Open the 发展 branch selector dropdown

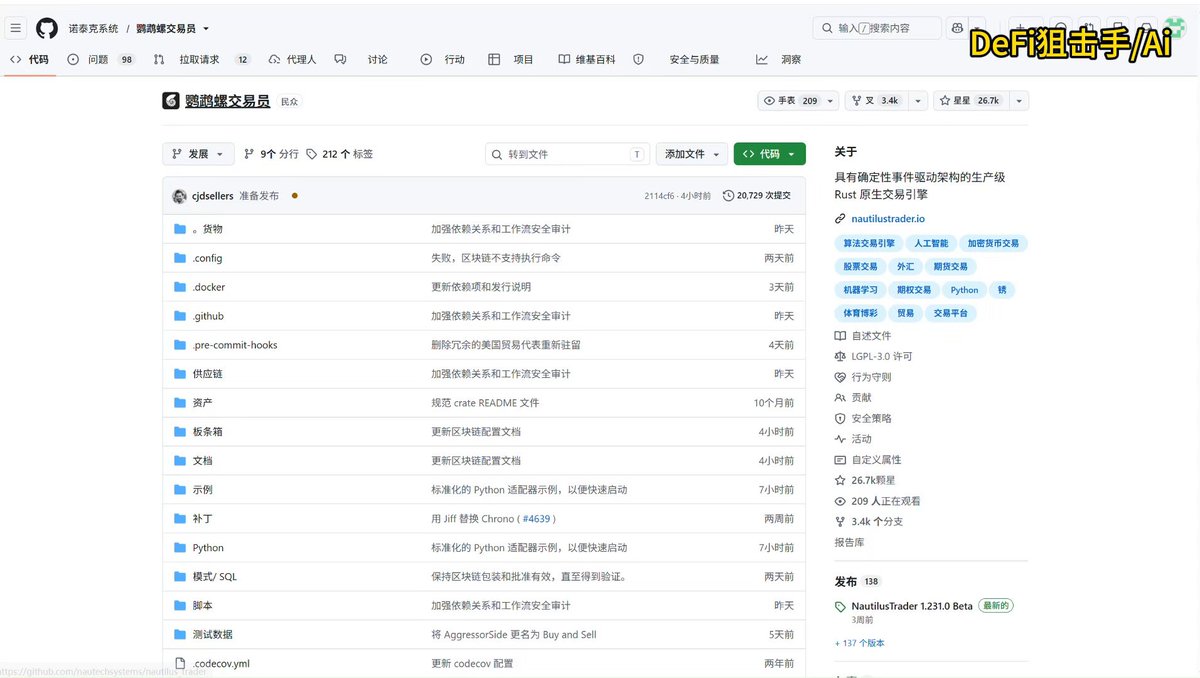pos(198,154)
